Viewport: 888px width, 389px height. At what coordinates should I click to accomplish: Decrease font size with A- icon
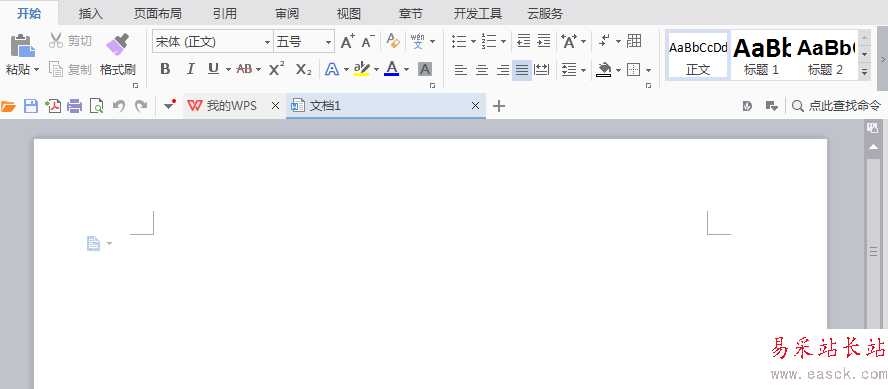pos(368,41)
